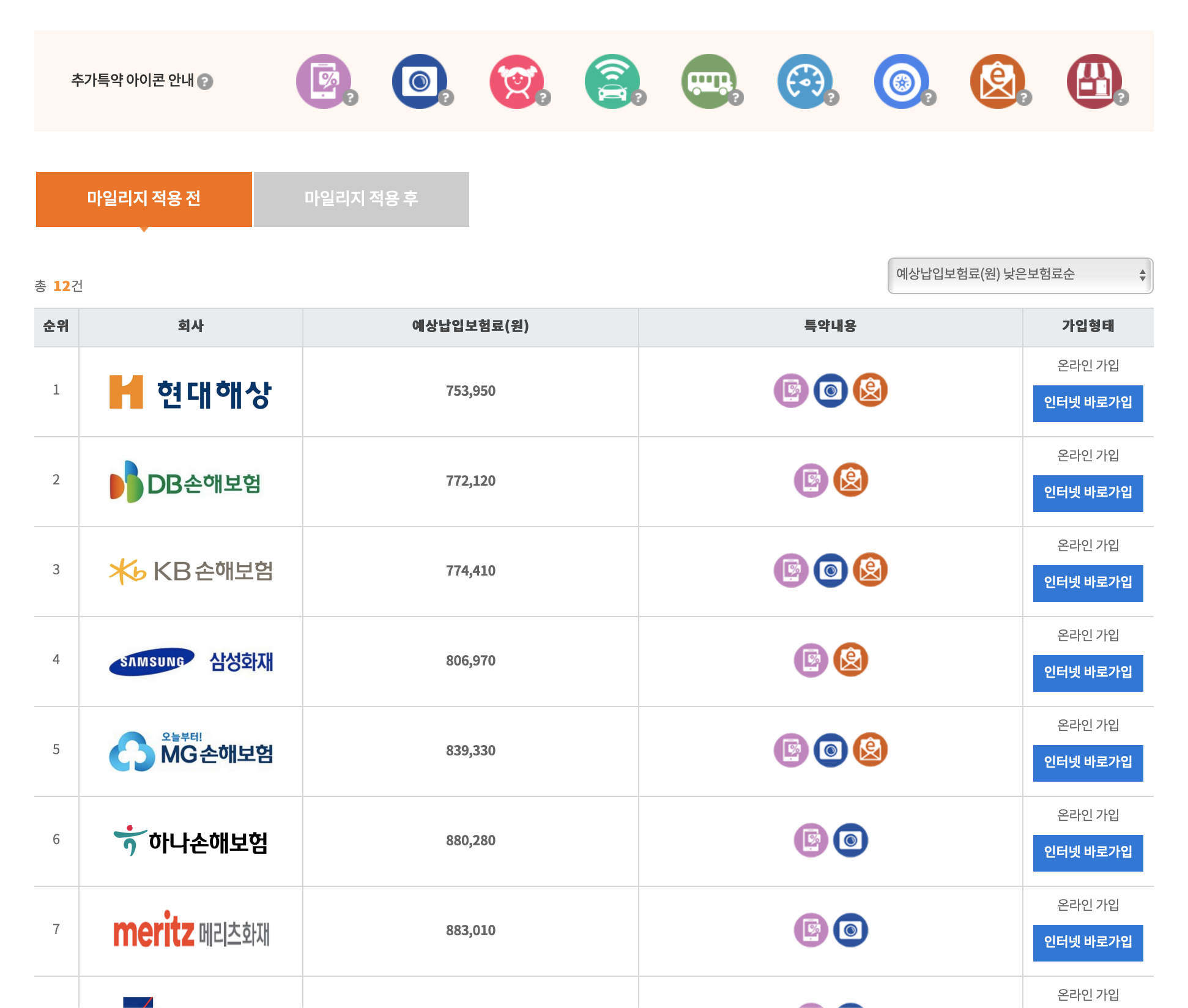This screenshot has height=1008, width=1188.
Task: Open the navy dashcam icon in legend
Action: (x=420, y=81)
